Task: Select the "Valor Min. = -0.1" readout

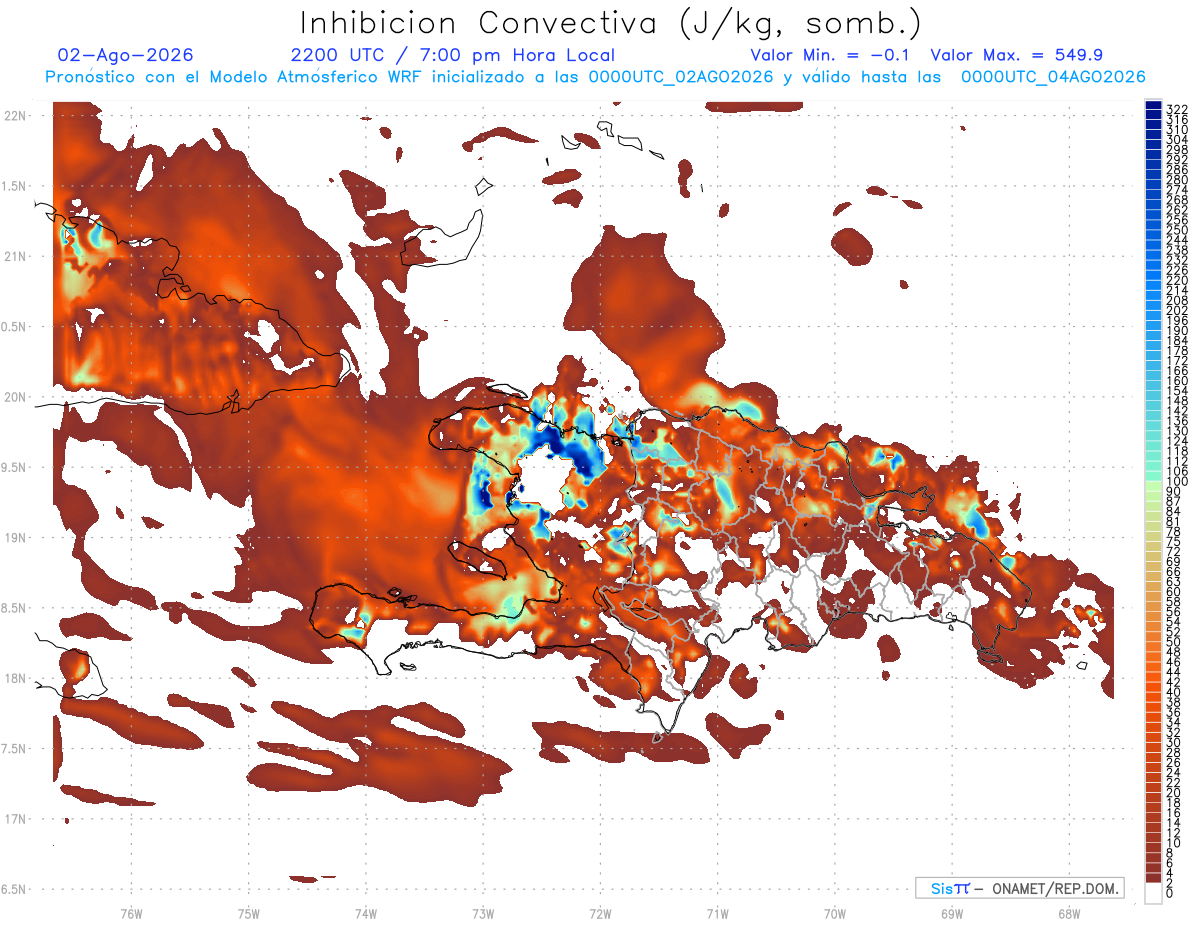Action: click(x=831, y=55)
